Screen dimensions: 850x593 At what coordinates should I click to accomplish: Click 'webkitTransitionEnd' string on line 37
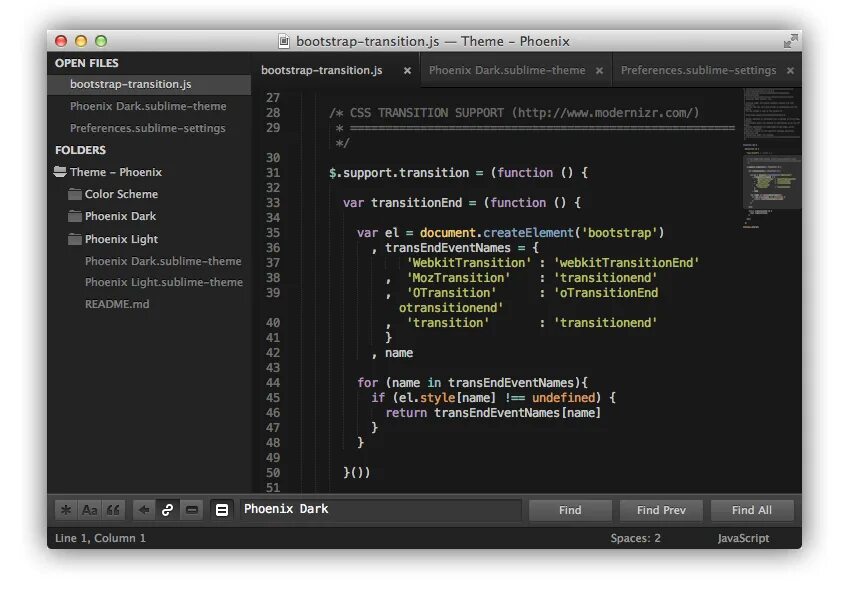[626, 263]
